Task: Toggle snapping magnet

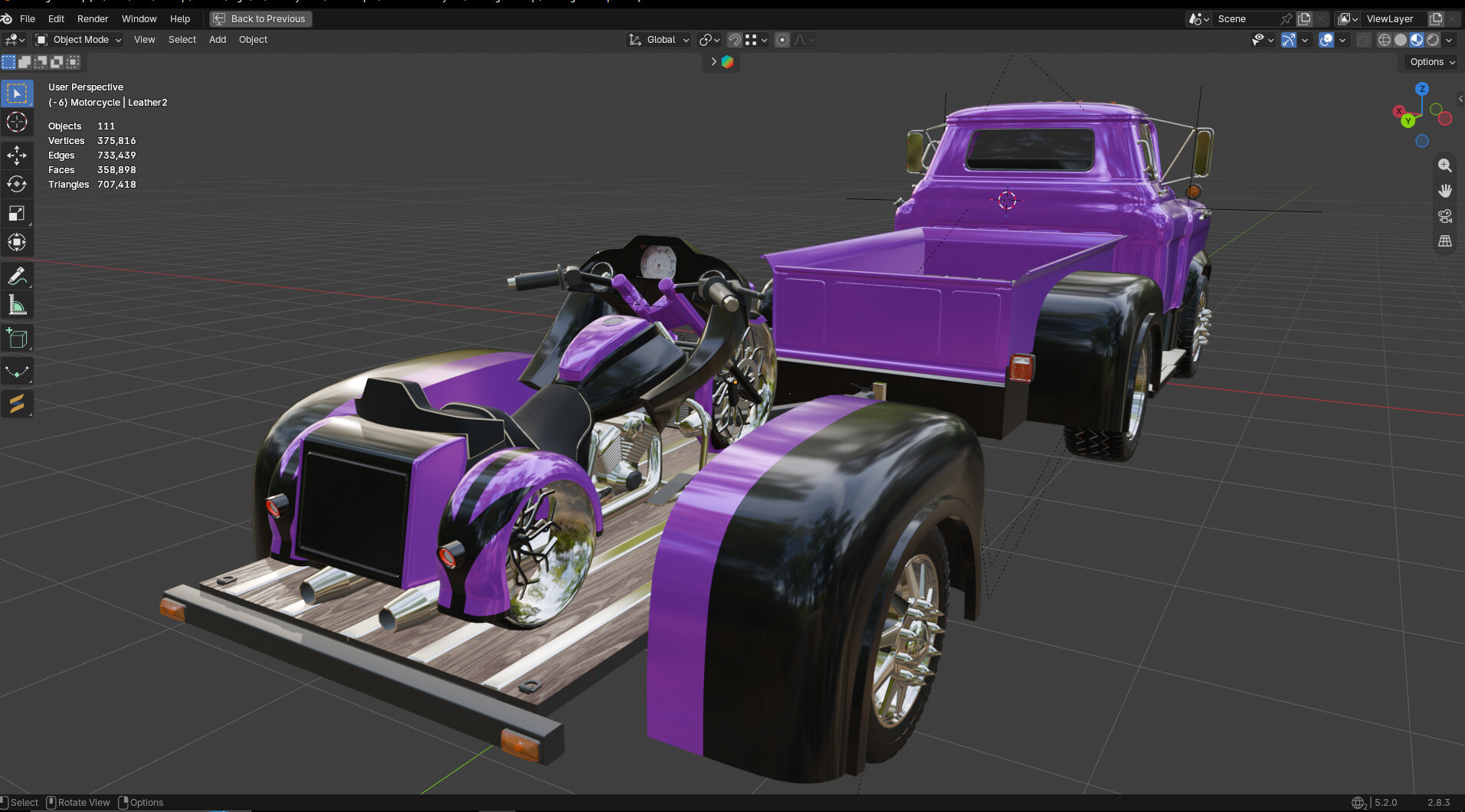Action: pyautogui.click(x=734, y=40)
